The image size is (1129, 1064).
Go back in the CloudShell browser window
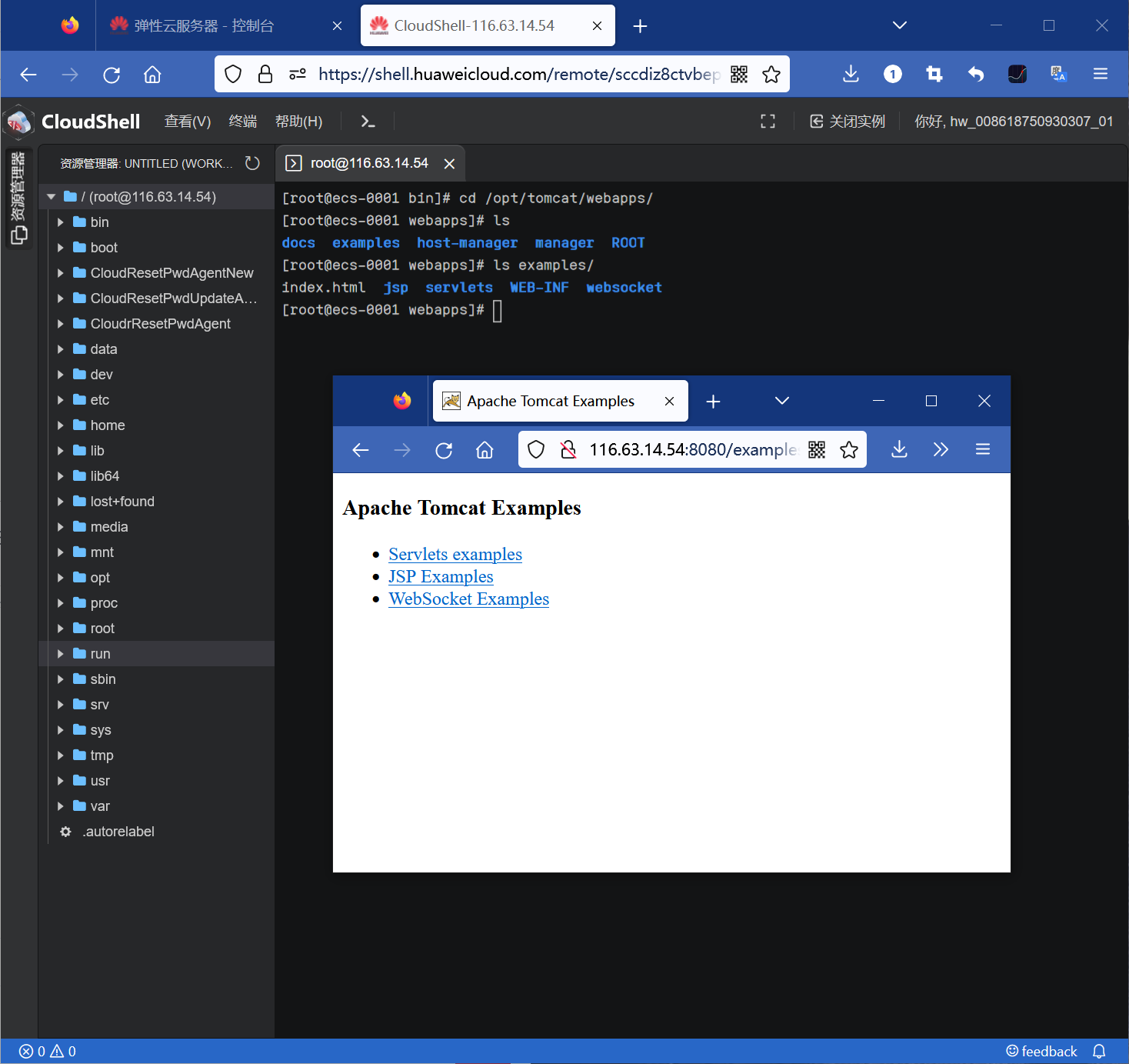tap(28, 75)
